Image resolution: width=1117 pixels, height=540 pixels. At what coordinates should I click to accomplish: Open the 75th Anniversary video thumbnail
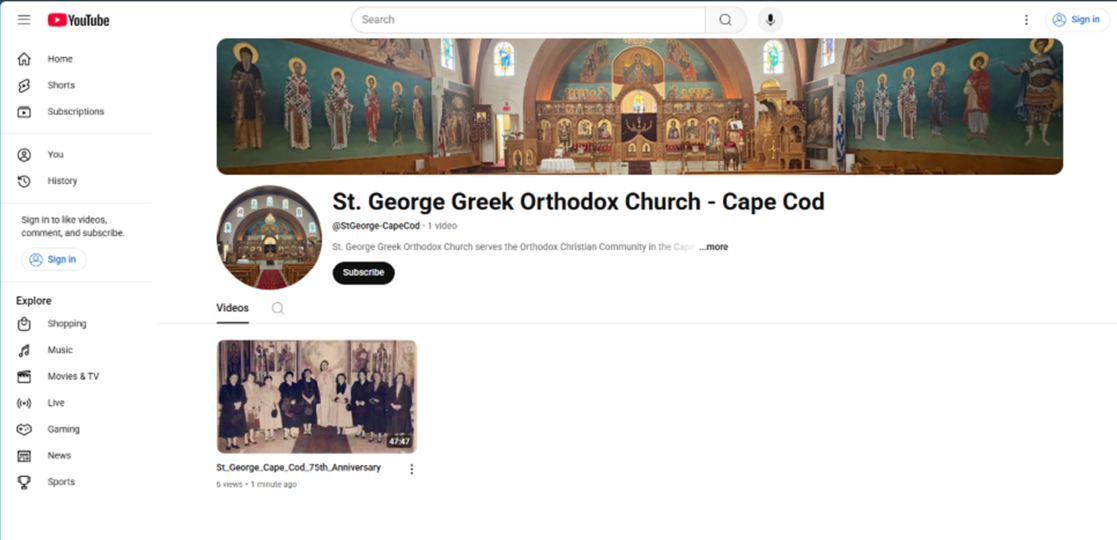pyautogui.click(x=316, y=397)
